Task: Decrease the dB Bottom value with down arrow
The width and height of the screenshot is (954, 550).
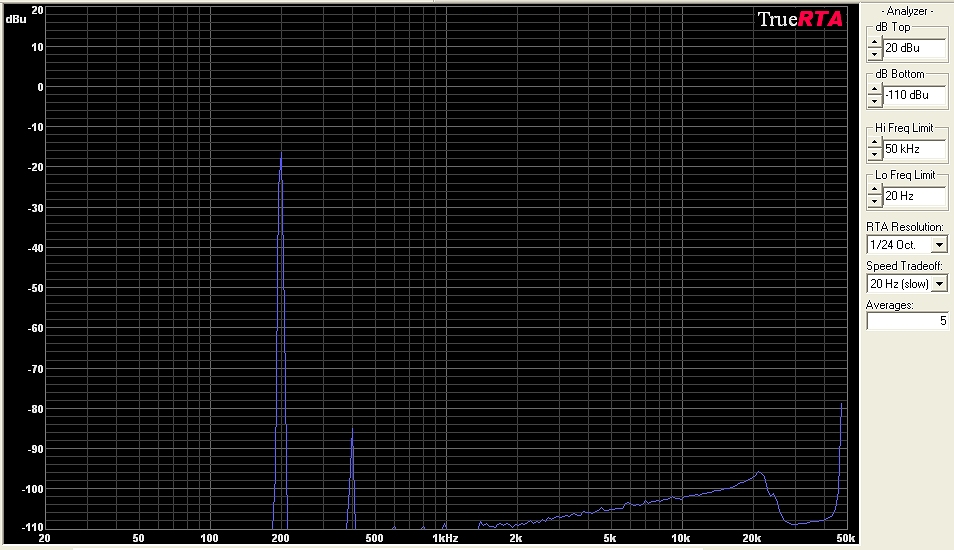Action: tap(874, 100)
